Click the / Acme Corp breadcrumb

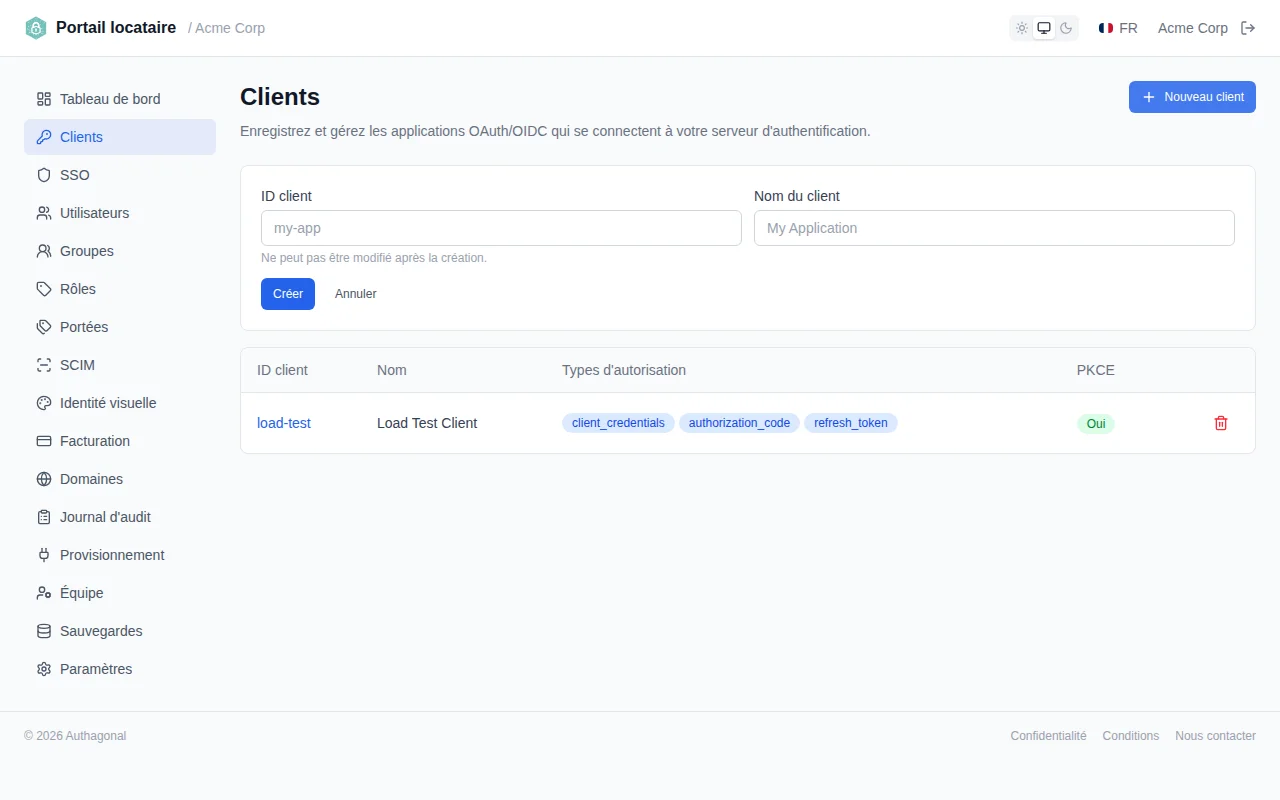[227, 28]
